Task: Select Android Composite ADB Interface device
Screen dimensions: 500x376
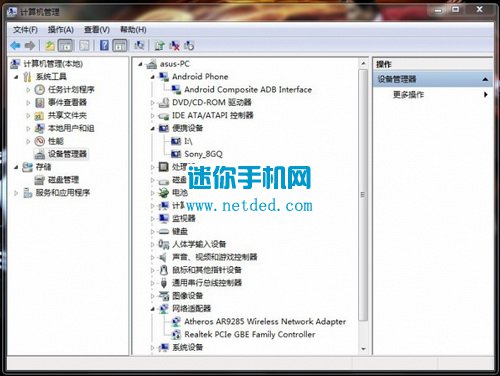Action: tap(248, 89)
